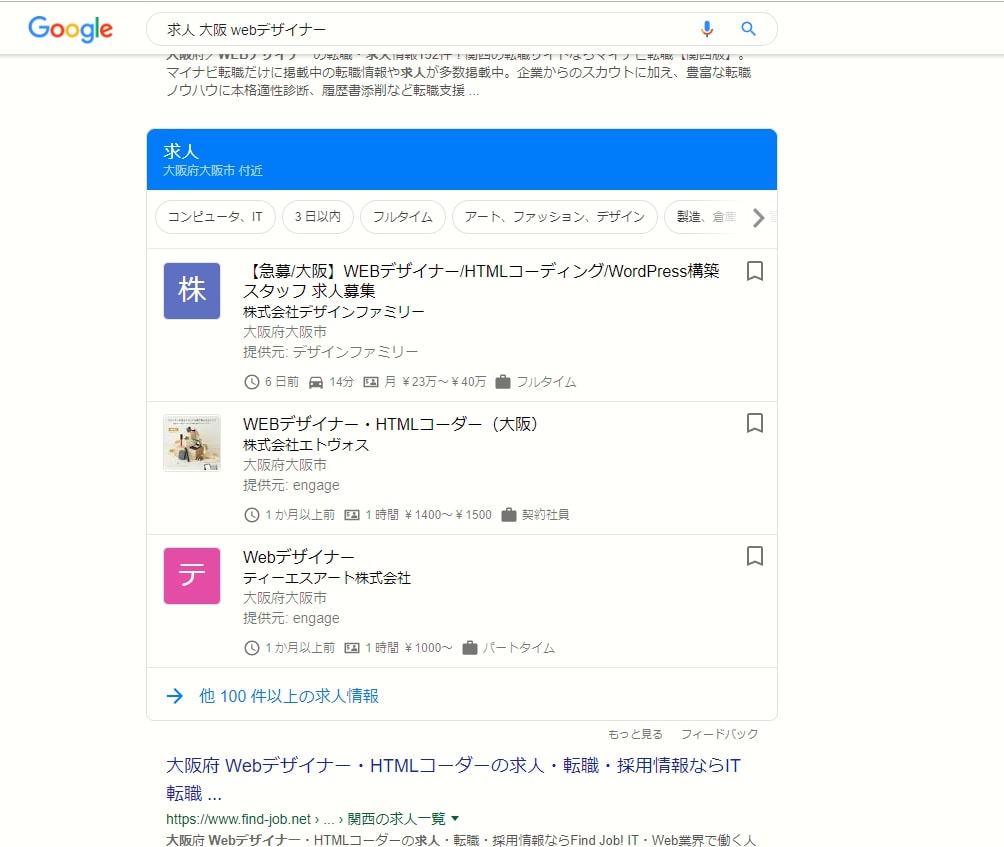Image resolution: width=1004 pixels, height=847 pixels.
Task: Click company name ティーエスアート株式会社
Action: (x=327, y=578)
